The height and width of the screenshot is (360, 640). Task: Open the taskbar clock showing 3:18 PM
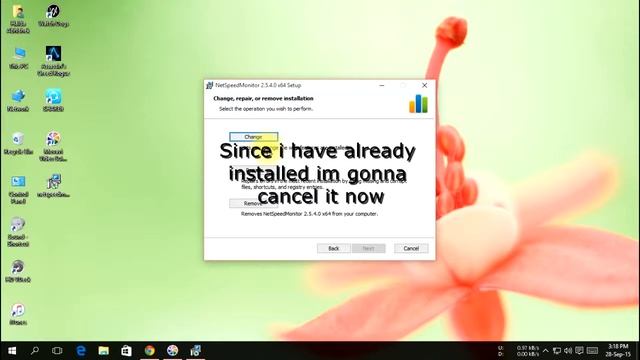tap(618, 351)
